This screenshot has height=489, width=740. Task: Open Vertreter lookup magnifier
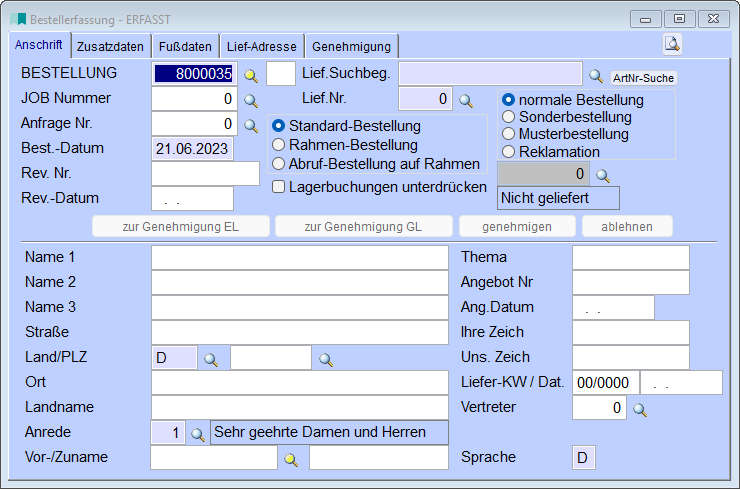pos(639,409)
